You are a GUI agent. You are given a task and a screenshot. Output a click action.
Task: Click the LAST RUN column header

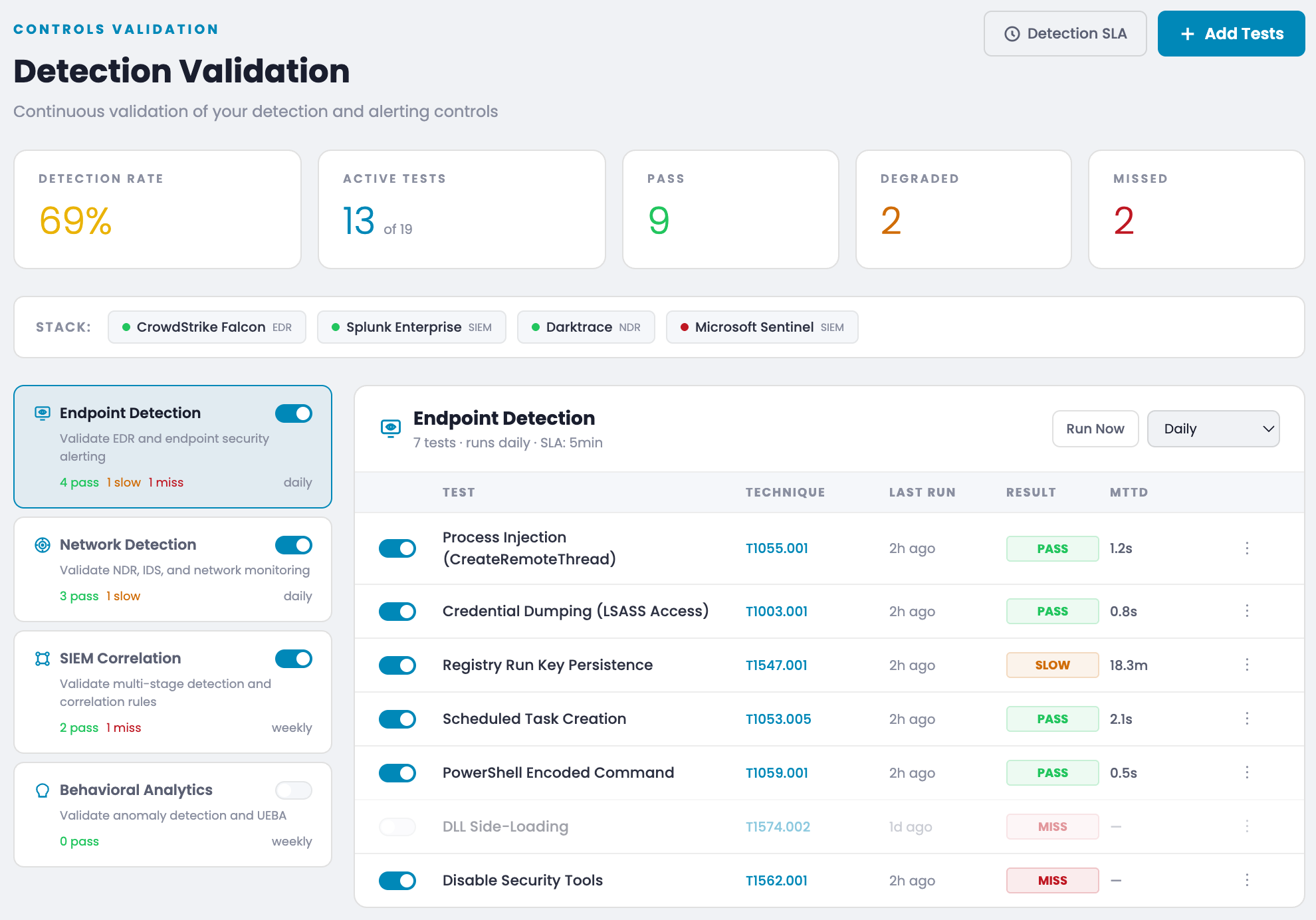pos(923,493)
